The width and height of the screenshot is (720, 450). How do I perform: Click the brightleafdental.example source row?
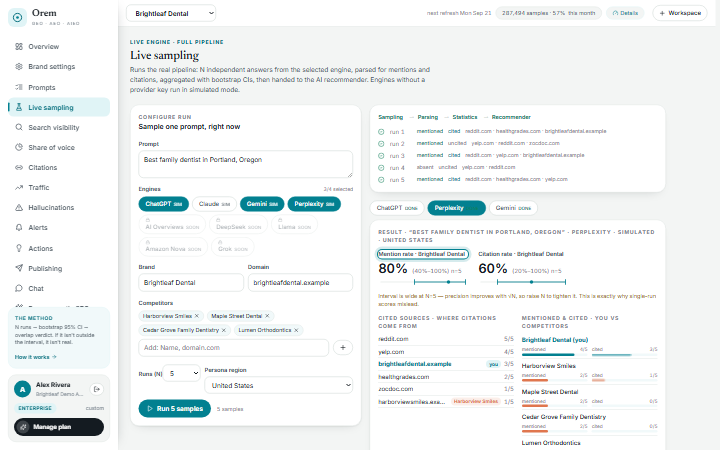point(446,364)
